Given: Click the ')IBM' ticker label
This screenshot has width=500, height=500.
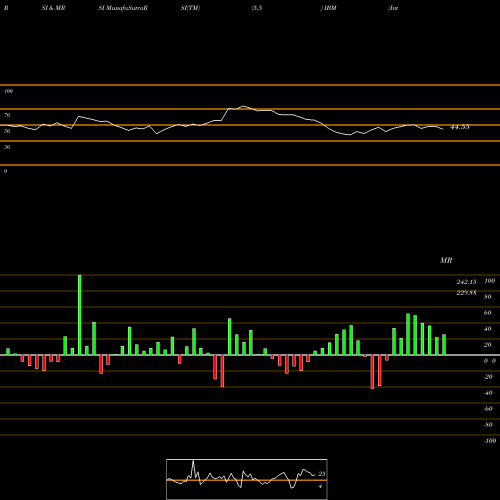Looking at the screenshot, I should tap(328, 8).
